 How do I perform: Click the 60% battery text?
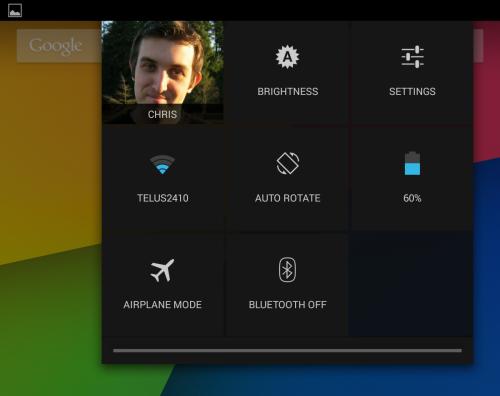click(x=412, y=198)
